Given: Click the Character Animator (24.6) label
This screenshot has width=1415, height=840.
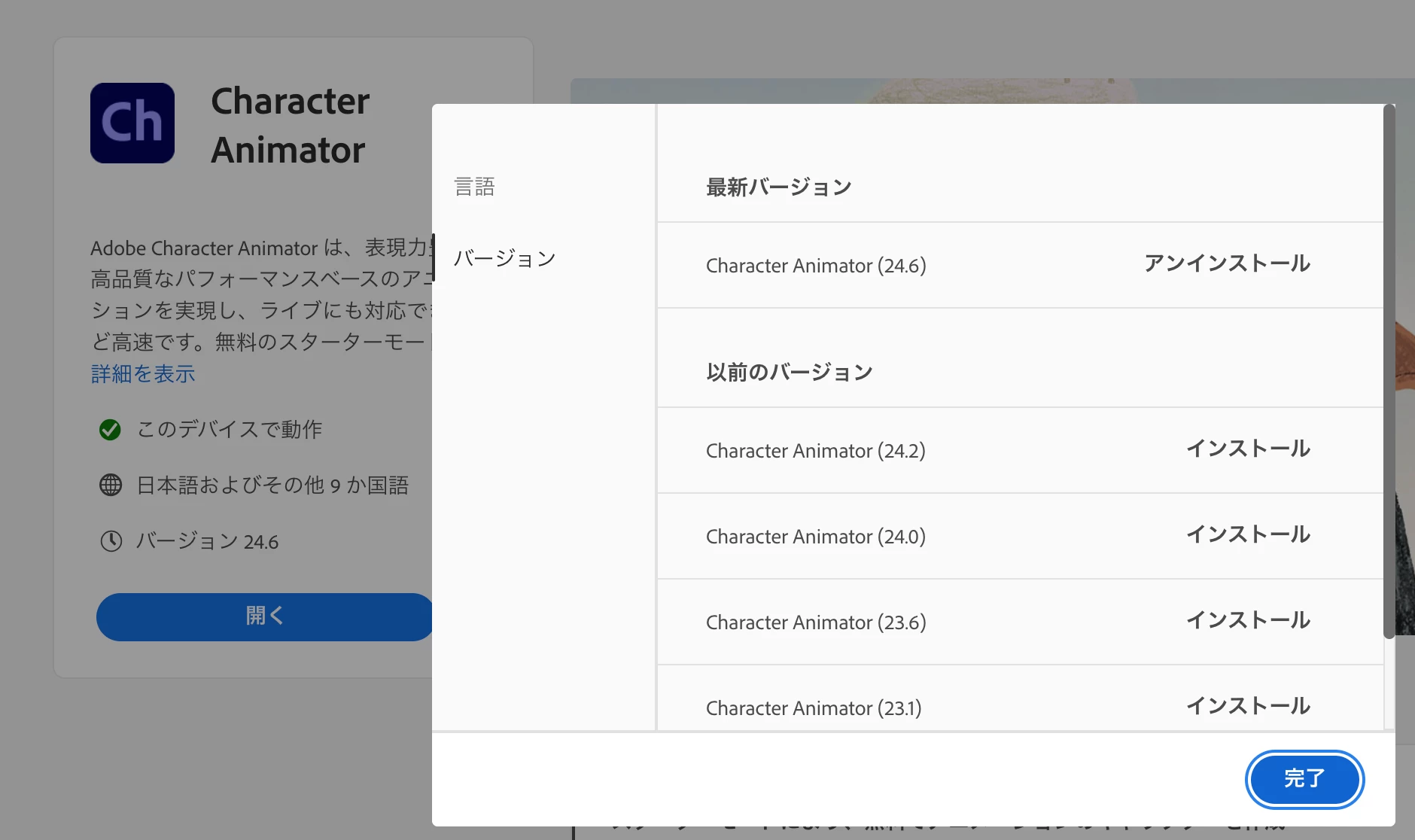Looking at the screenshot, I should (x=816, y=266).
